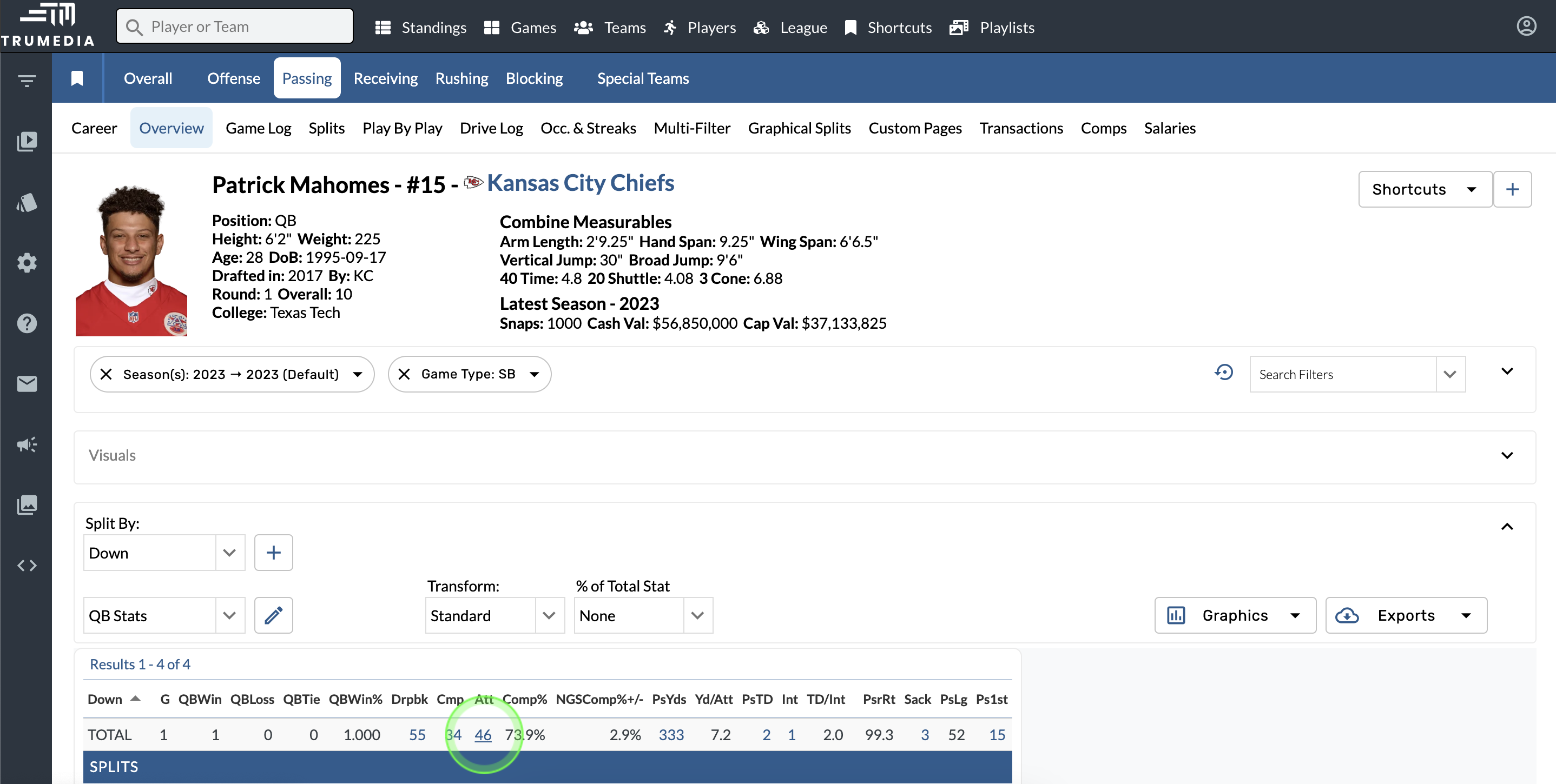Edit QB Stats with pencil icon

(273, 616)
